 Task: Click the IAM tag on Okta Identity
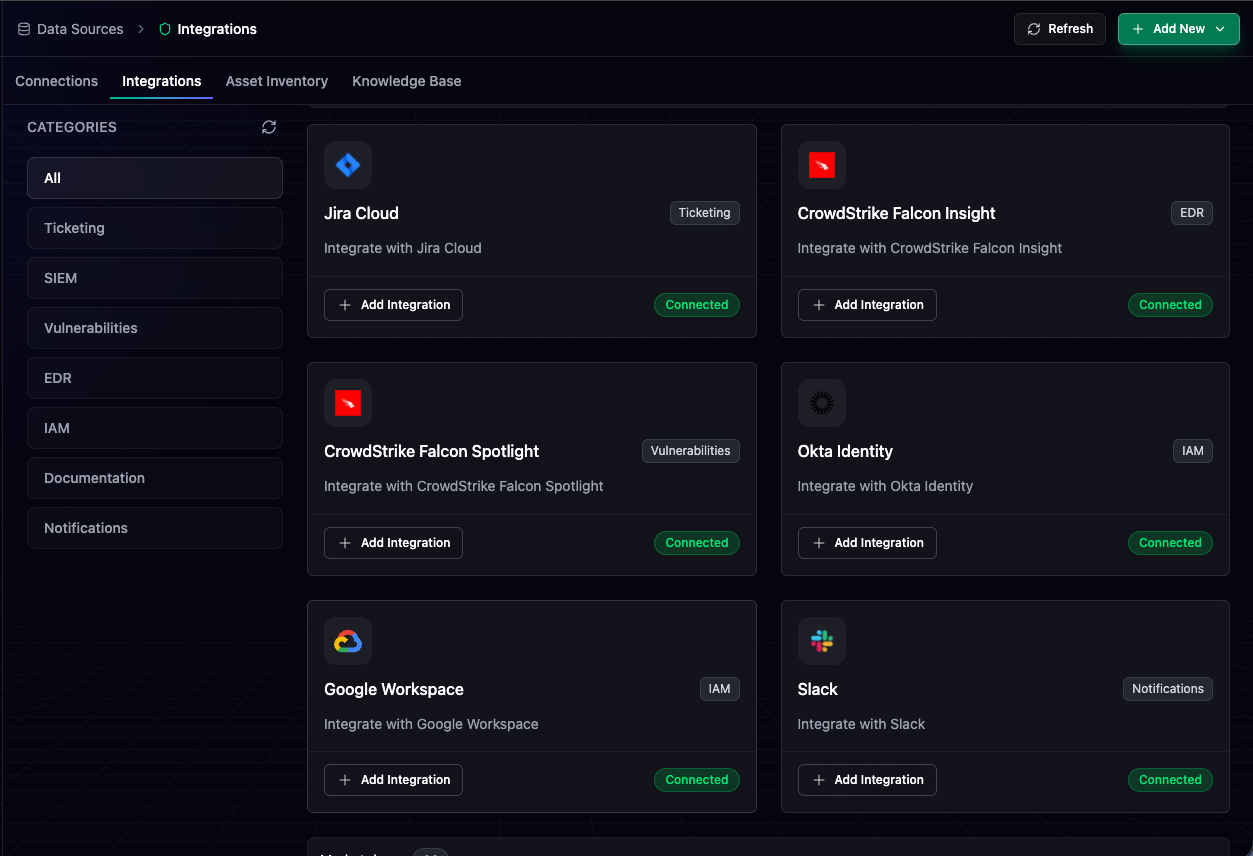[1193, 451]
